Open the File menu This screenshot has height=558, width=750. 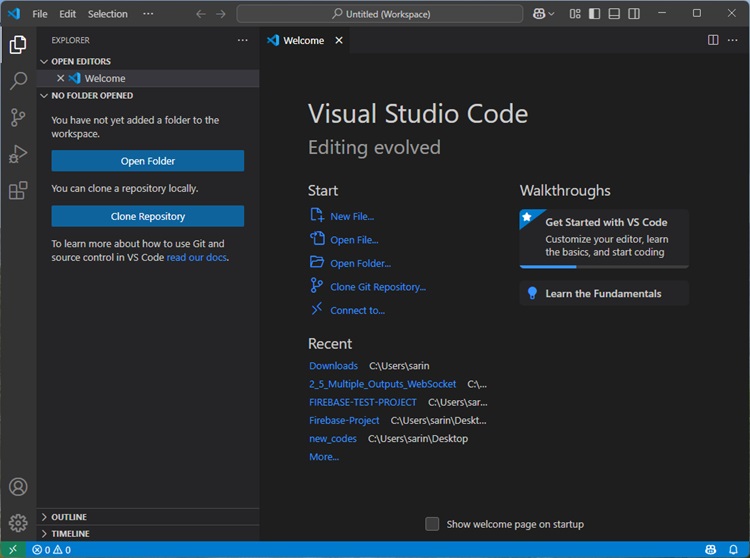pyautogui.click(x=40, y=14)
